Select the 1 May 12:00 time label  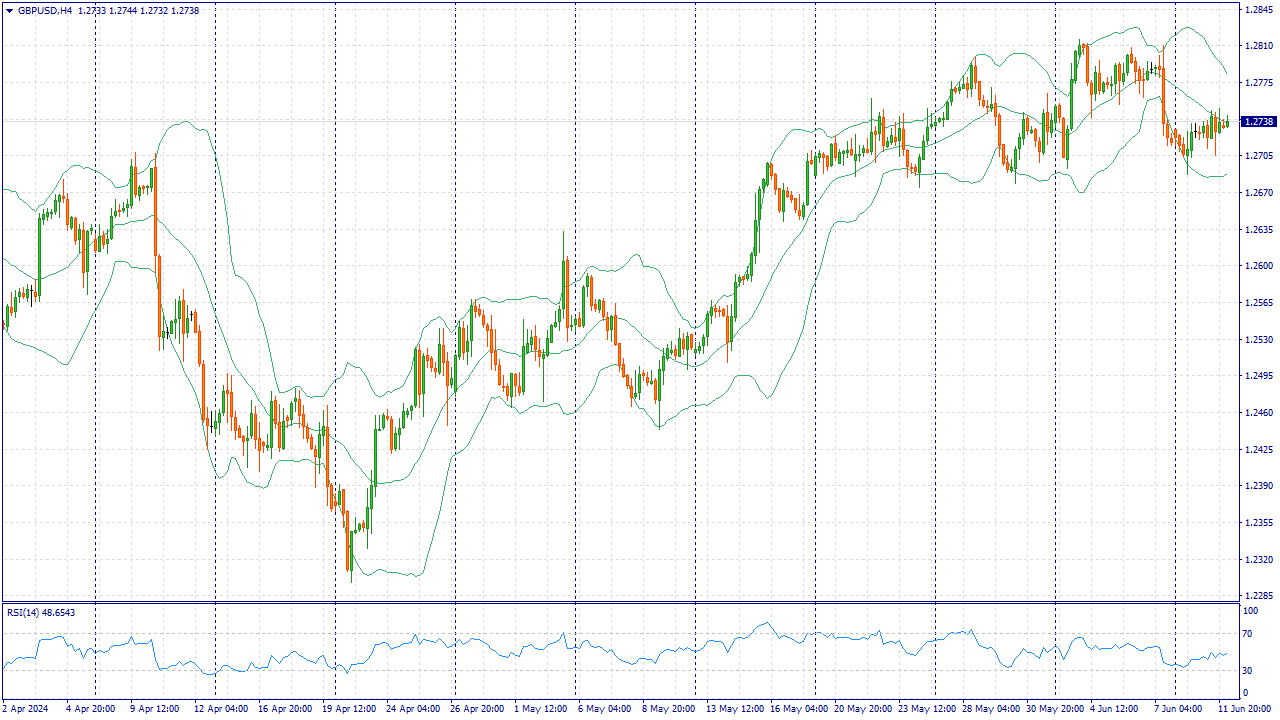click(x=539, y=708)
